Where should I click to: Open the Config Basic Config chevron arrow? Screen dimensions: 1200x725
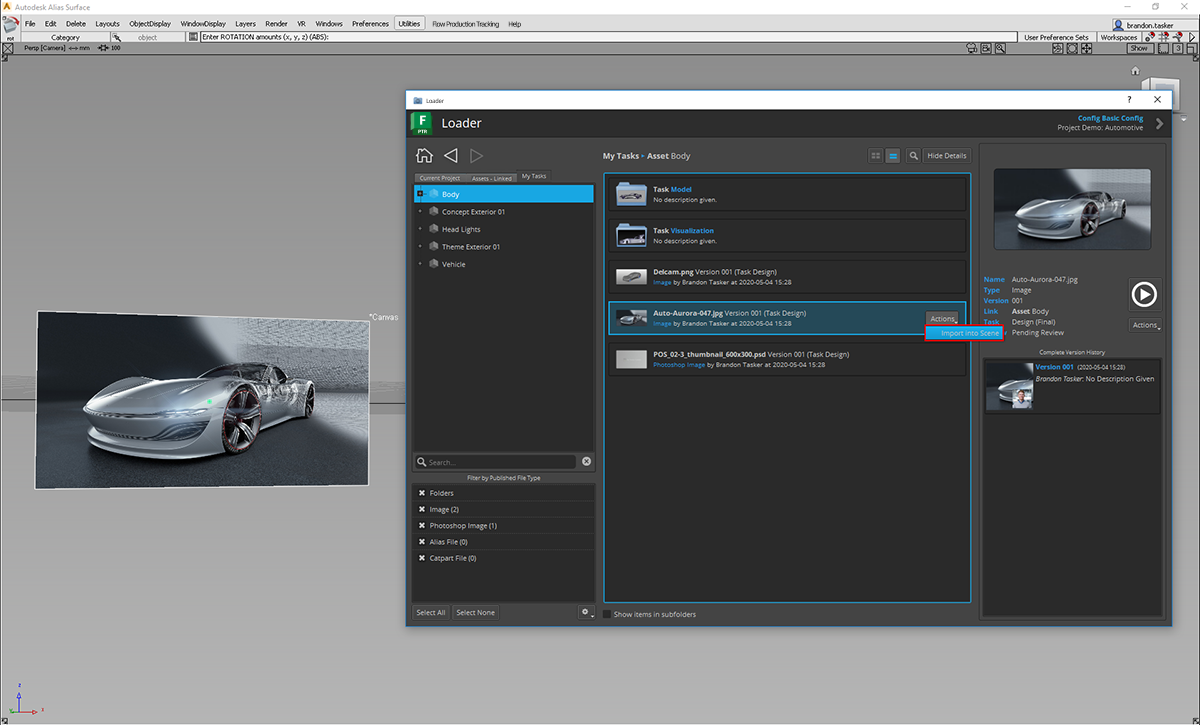pyautogui.click(x=1159, y=124)
